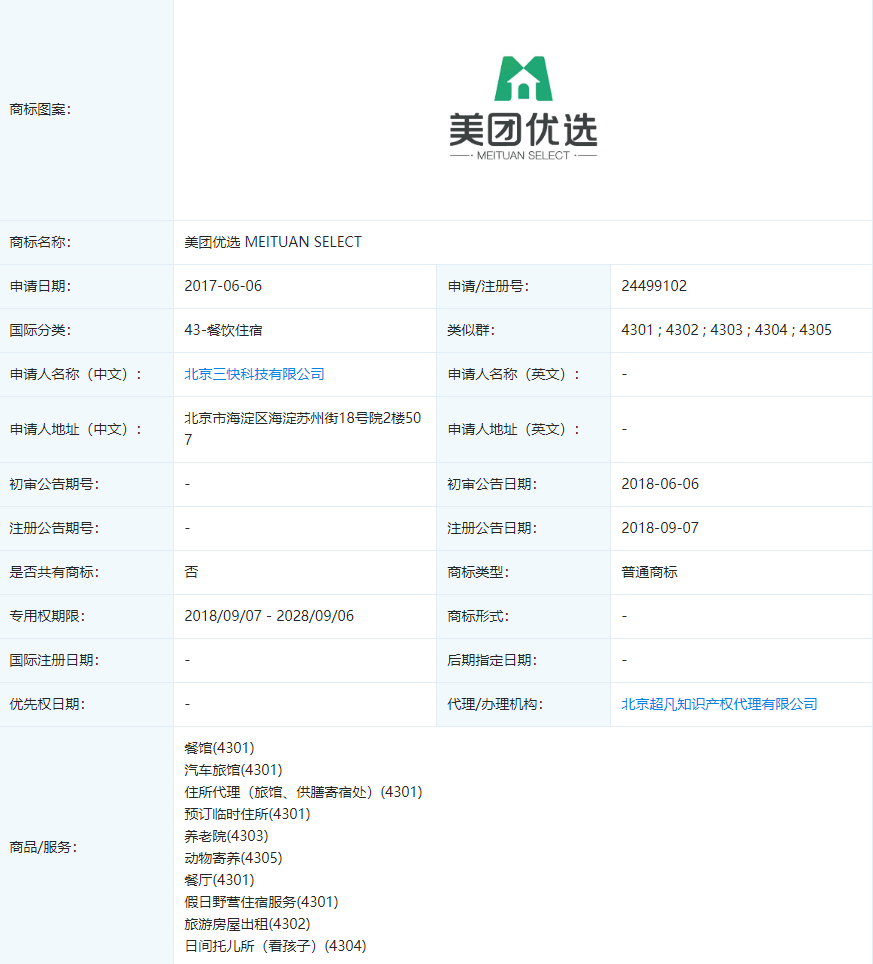Select service item 假日野营住宿服务(4301)

[261, 902]
